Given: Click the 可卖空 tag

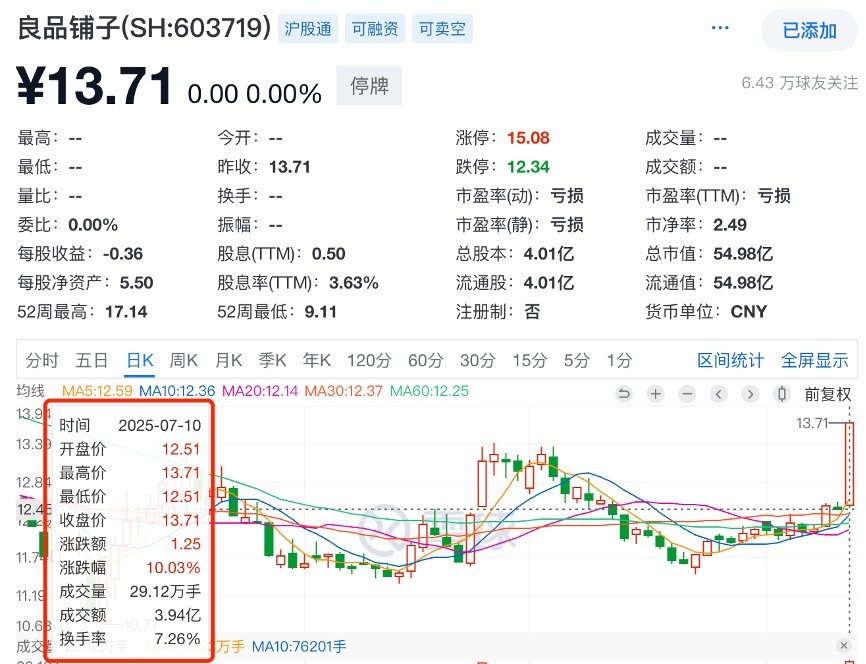Looking at the screenshot, I should [x=442, y=29].
